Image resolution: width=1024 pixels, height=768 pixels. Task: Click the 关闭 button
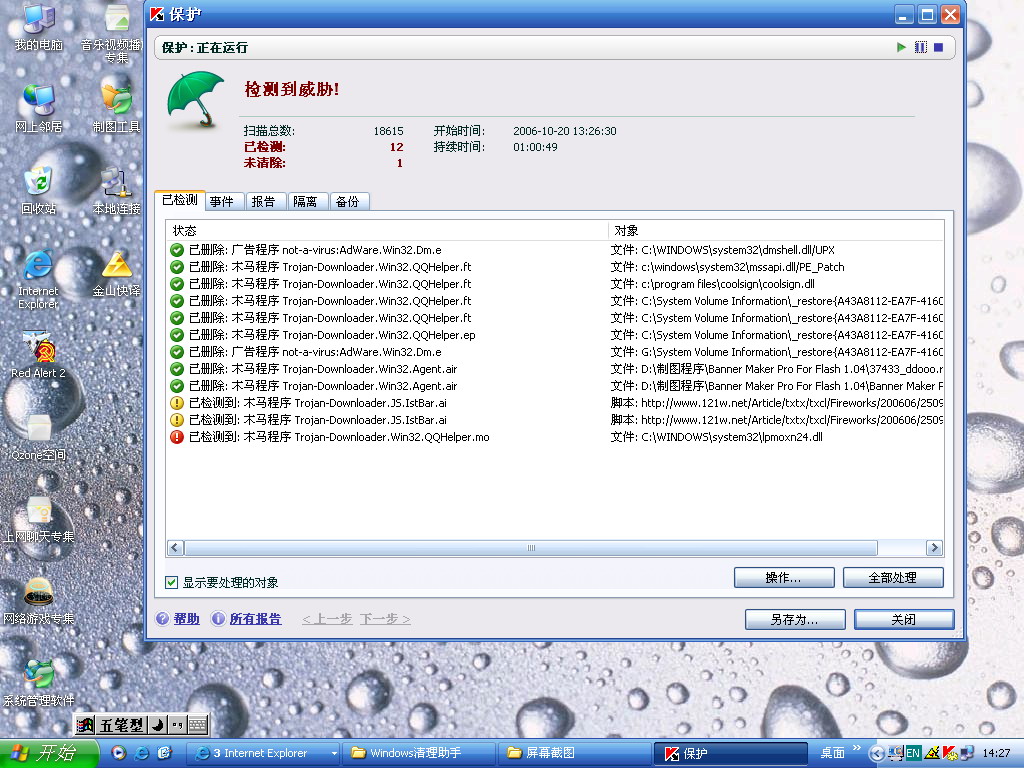coord(904,619)
